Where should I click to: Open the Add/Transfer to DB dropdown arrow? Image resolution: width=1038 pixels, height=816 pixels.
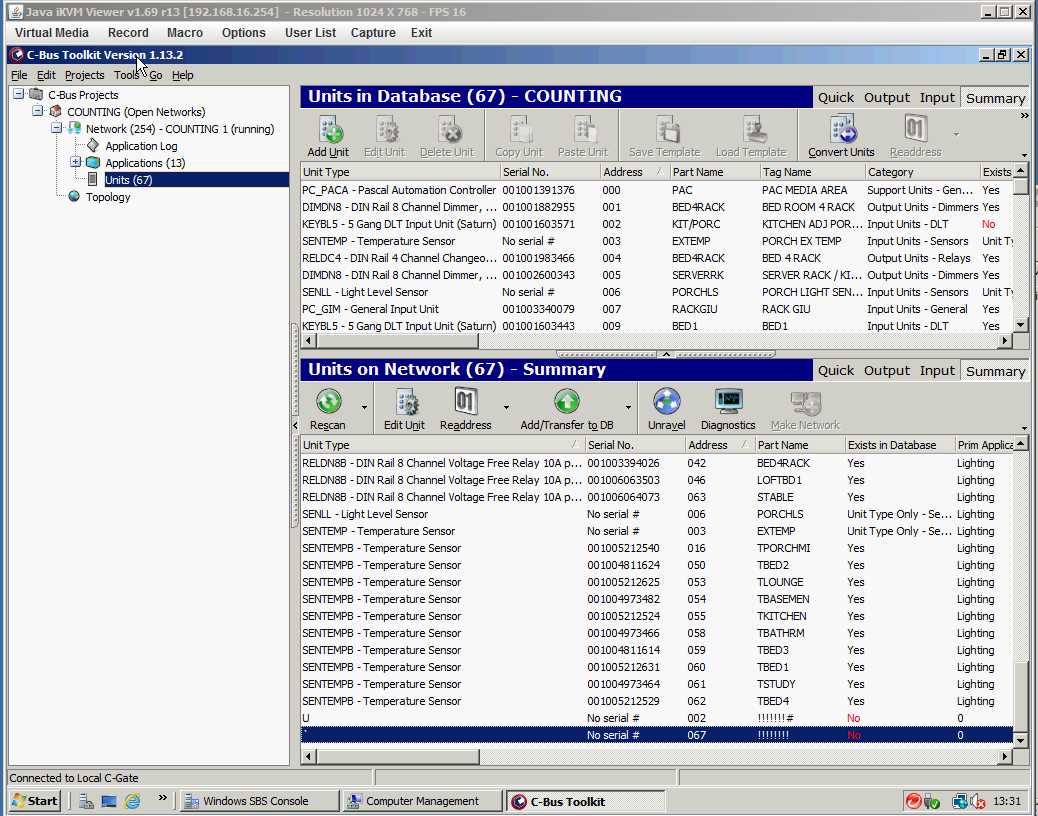click(x=628, y=407)
